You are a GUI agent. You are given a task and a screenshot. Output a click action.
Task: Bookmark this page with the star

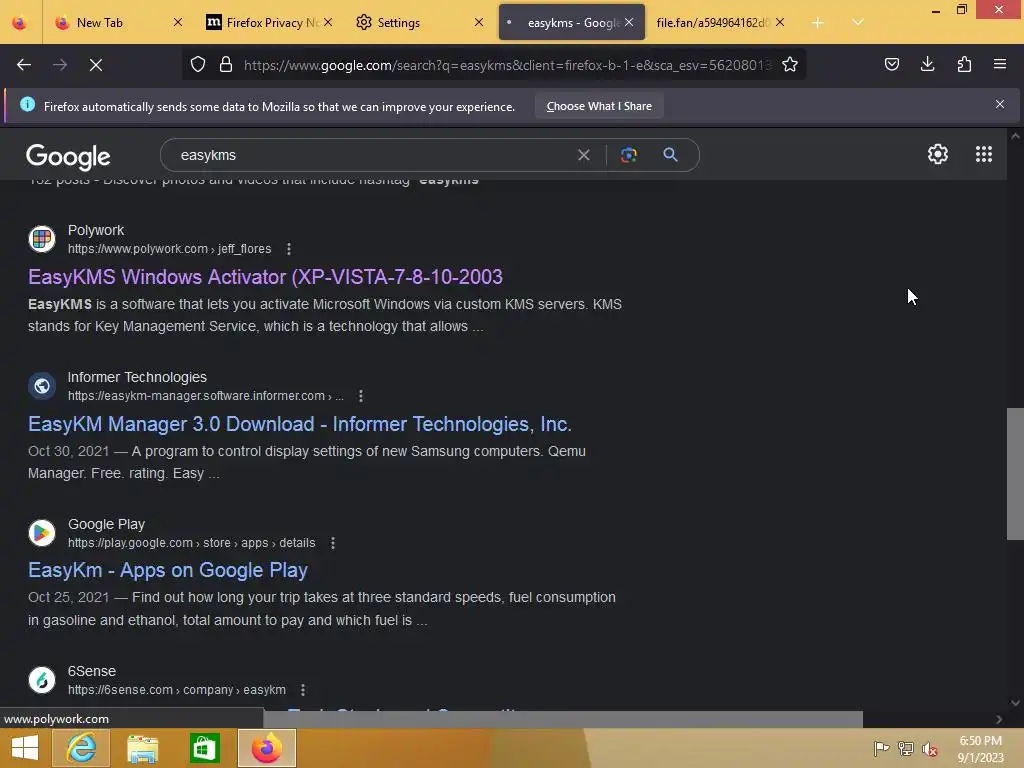point(790,65)
